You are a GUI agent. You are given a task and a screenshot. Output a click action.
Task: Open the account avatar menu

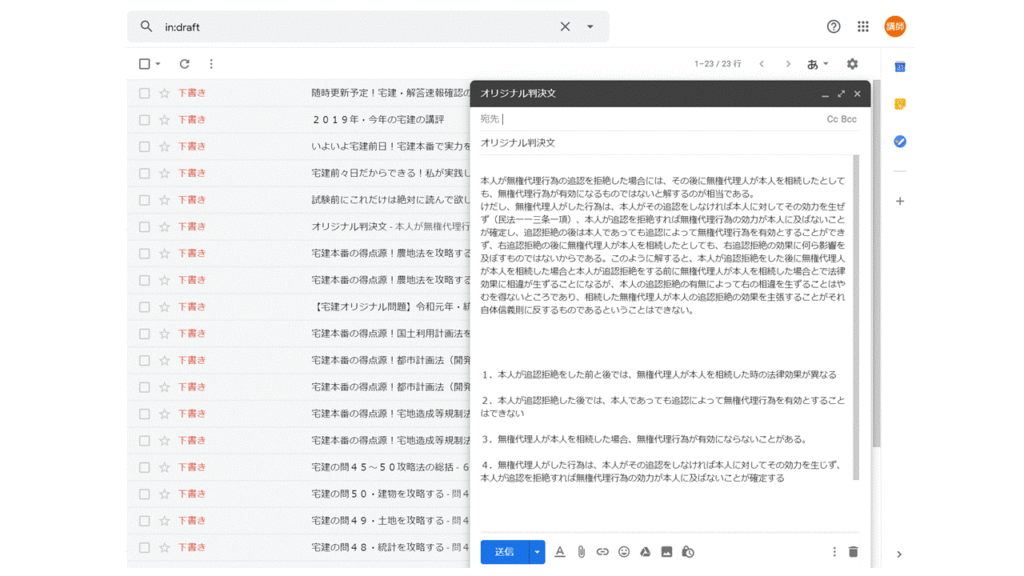click(x=895, y=27)
